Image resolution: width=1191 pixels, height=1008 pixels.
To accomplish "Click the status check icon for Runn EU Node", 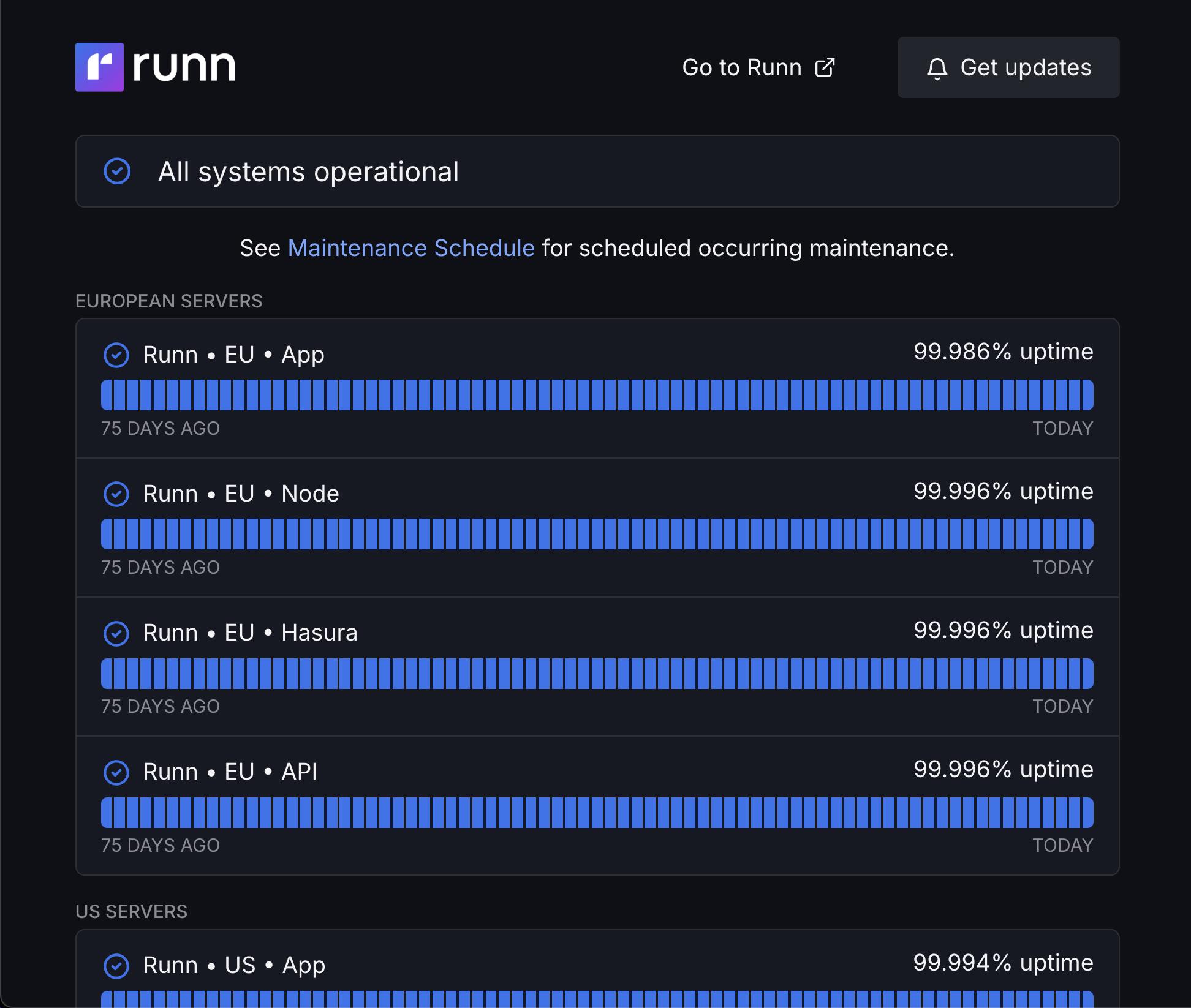I will pos(116,494).
